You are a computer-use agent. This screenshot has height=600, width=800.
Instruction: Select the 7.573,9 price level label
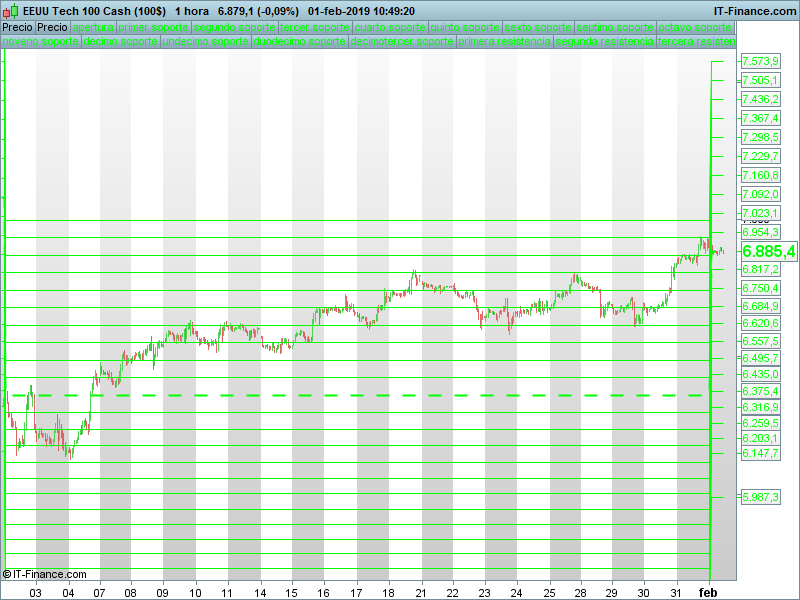point(760,62)
